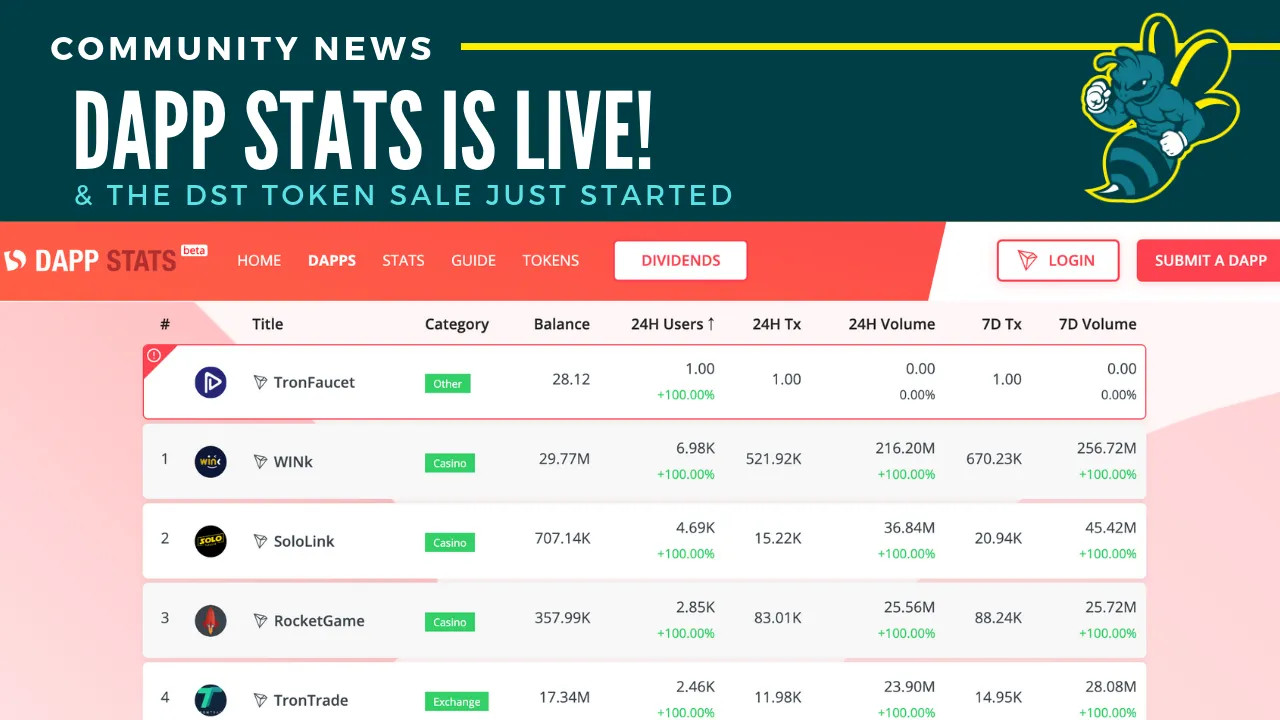This screenshot has height=720, width=1280.
Task: Click the Casino tag on the RocketGame row
Action: [450, 622]
